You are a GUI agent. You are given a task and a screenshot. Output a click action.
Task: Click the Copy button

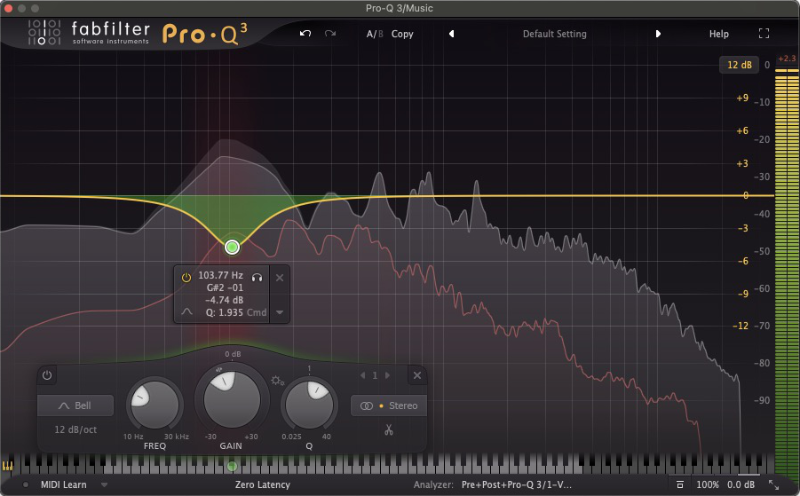coord(402,34)
